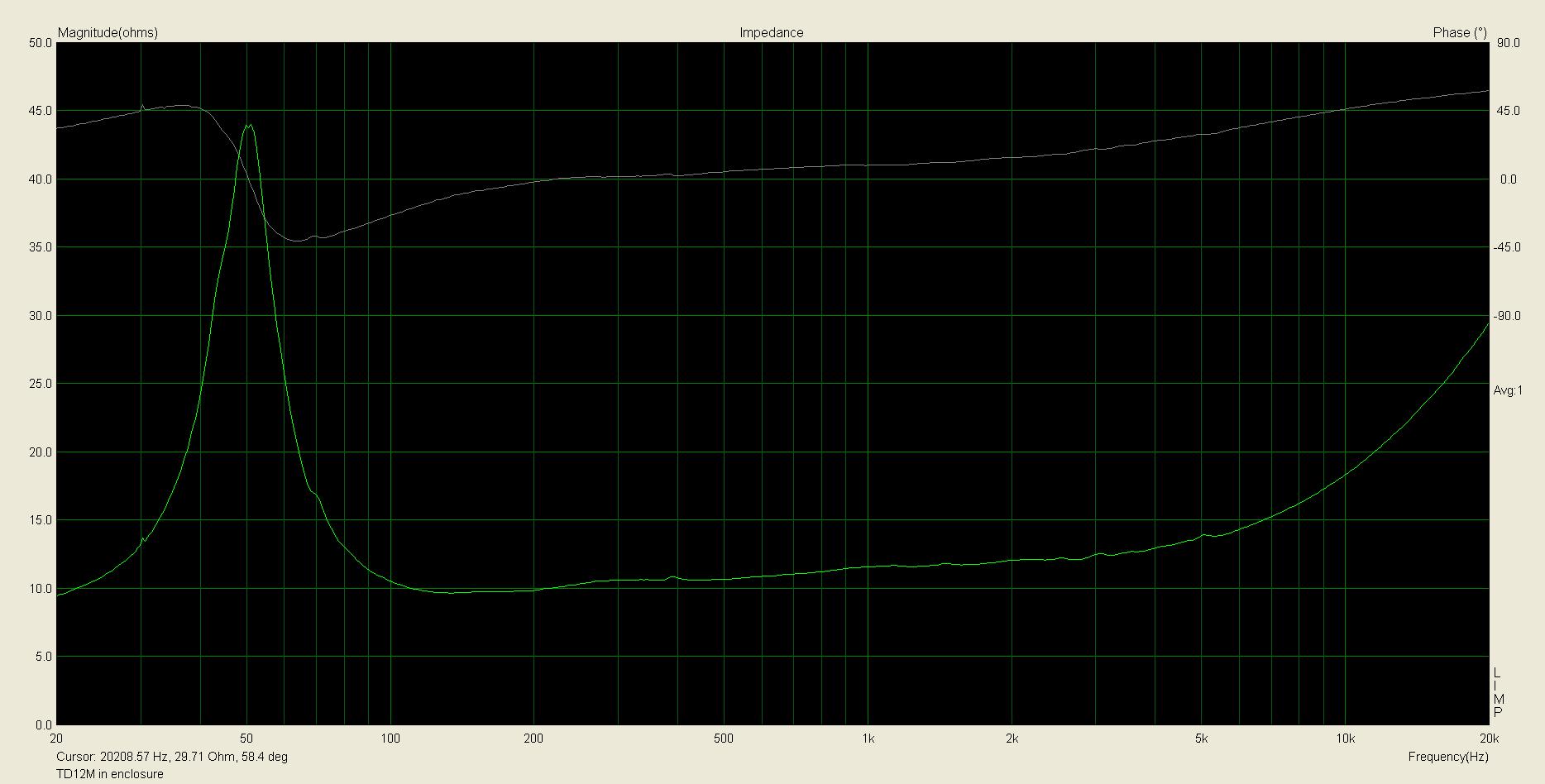The height and width of the screenshot is (784, 1545).
Task: Click the "Impedance" graph title
Action: [x=771, y=33]
